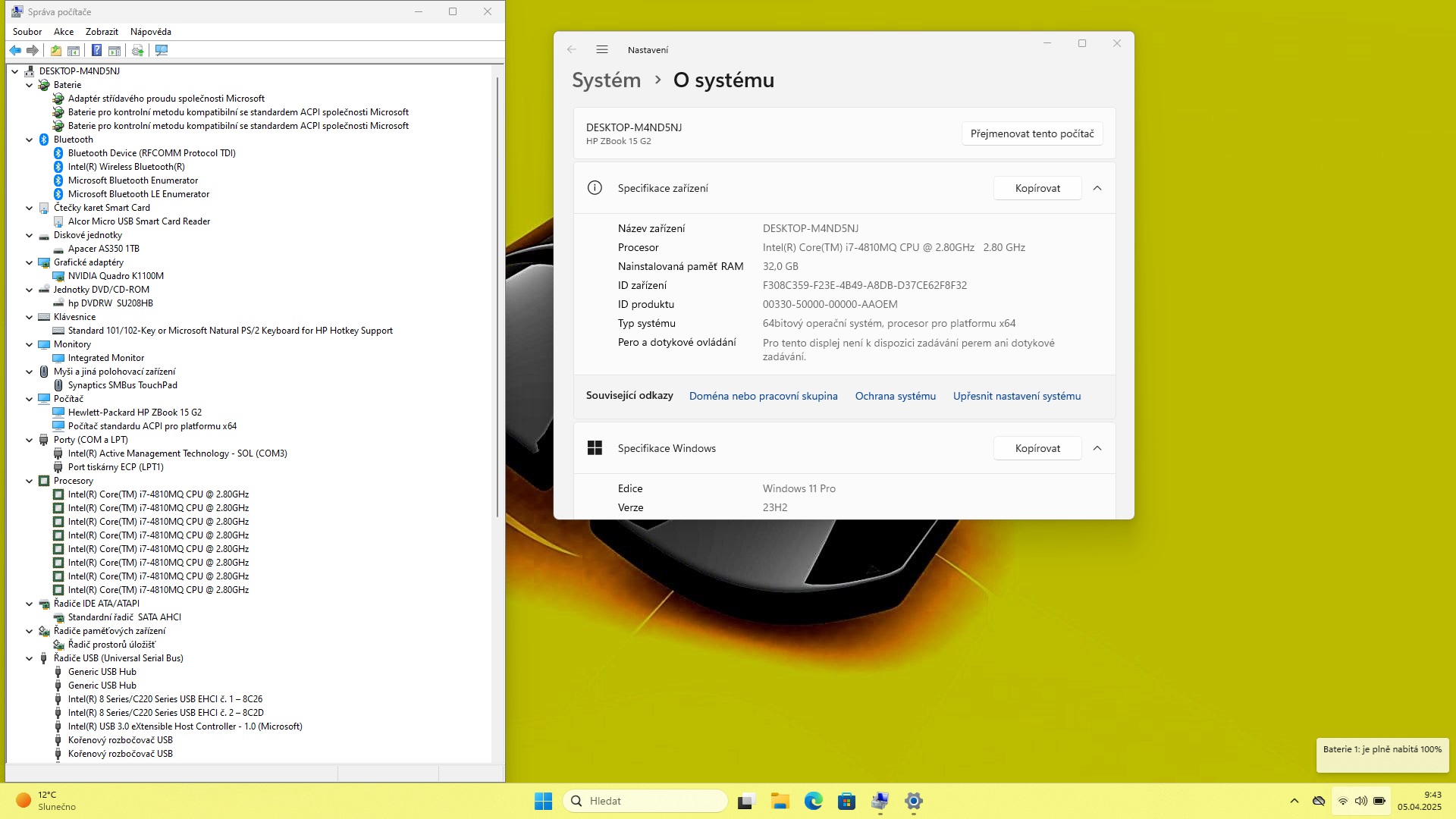Click the Show/Hide action pane toolbar icon
The image size is (1456, 819).
(115, 50)
